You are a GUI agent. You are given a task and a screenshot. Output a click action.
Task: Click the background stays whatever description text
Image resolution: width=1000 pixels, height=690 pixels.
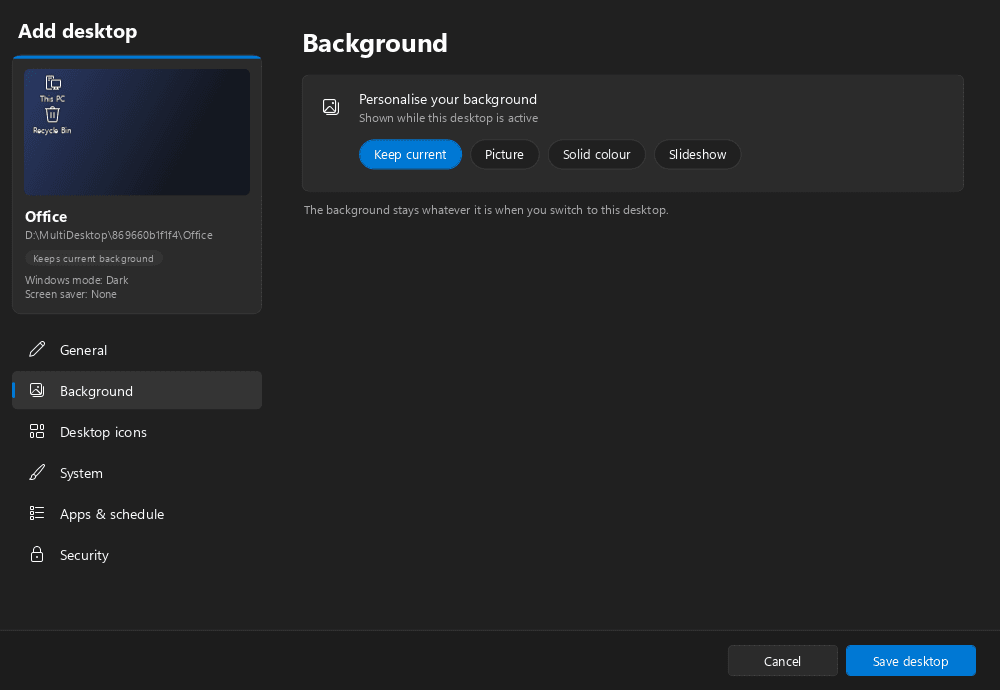(x=486, y=210)
